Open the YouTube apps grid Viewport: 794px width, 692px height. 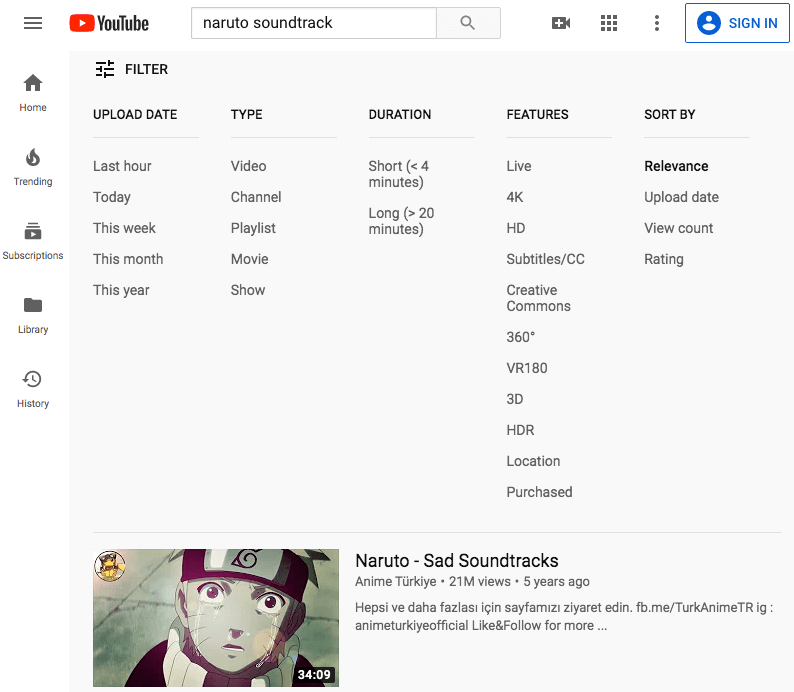click(609, 23)
